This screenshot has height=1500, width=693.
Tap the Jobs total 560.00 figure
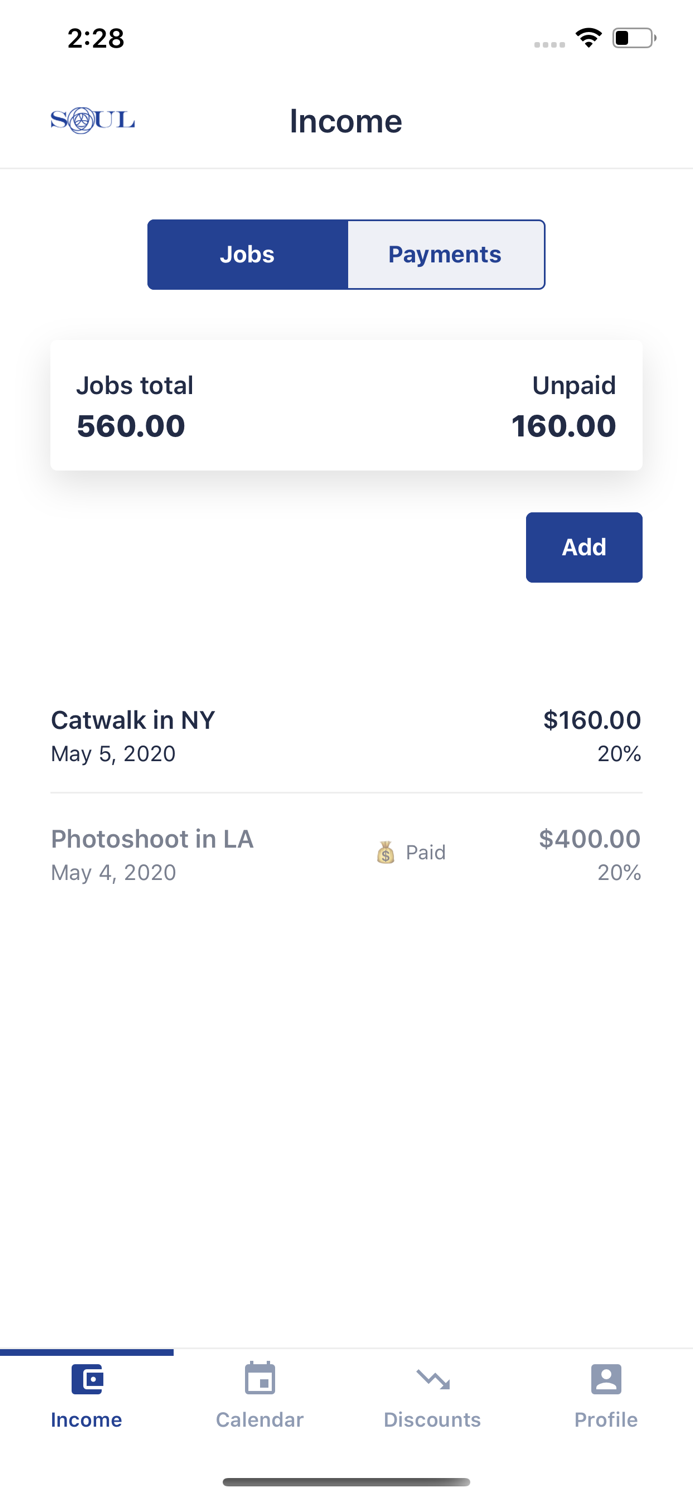131,426
